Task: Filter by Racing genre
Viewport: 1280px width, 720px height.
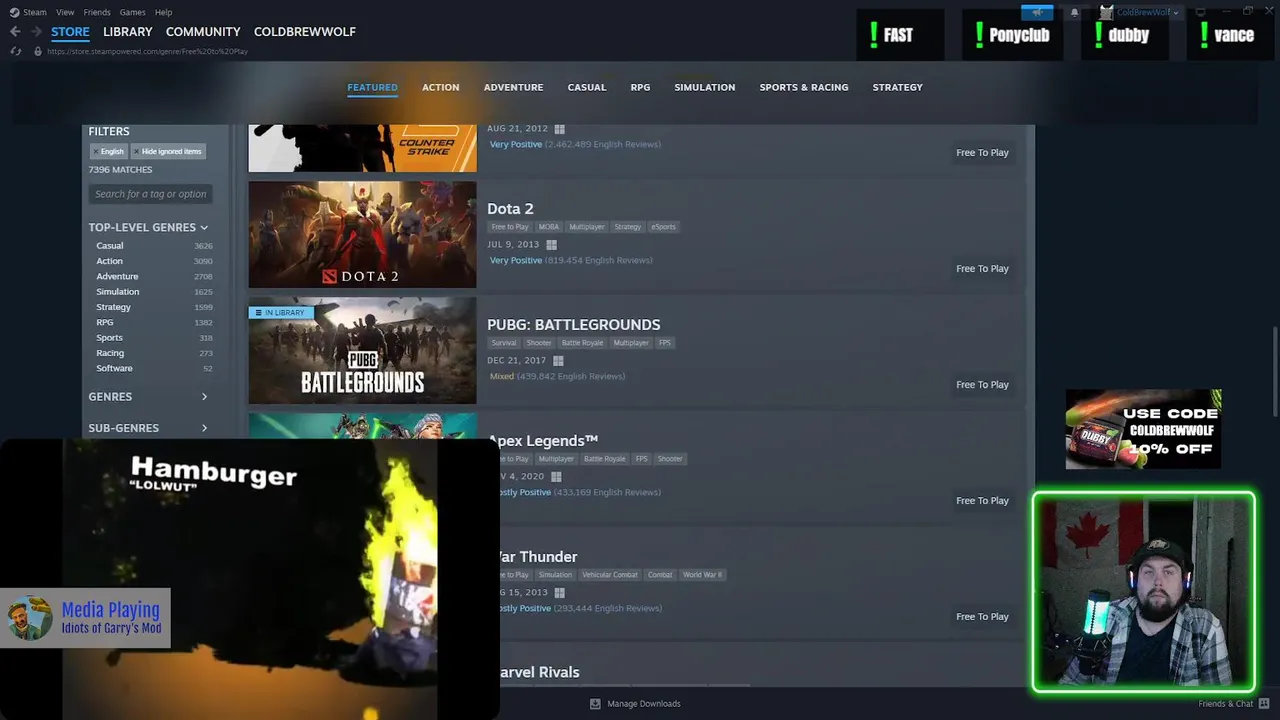Action: click(110, 353)
